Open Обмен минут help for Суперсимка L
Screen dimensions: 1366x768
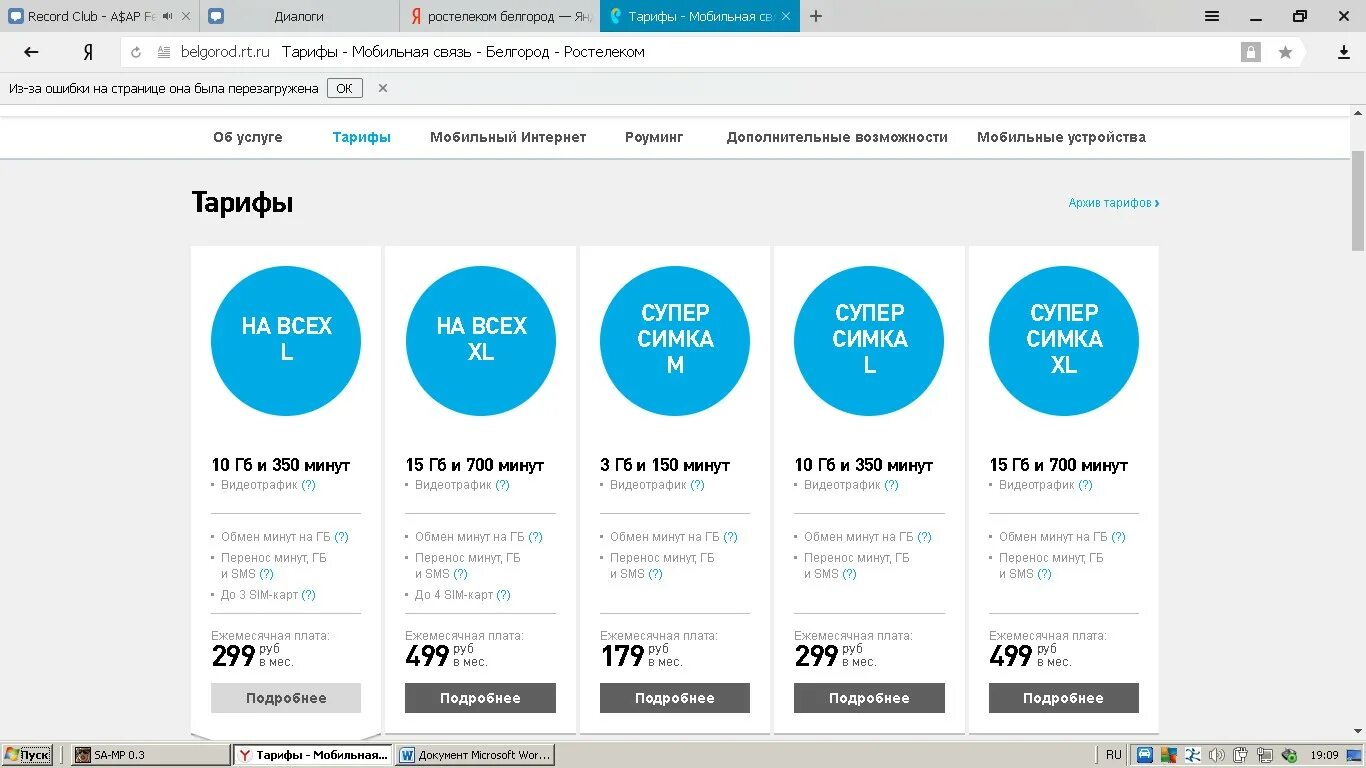pyautogui.click(x=924, y=537)
